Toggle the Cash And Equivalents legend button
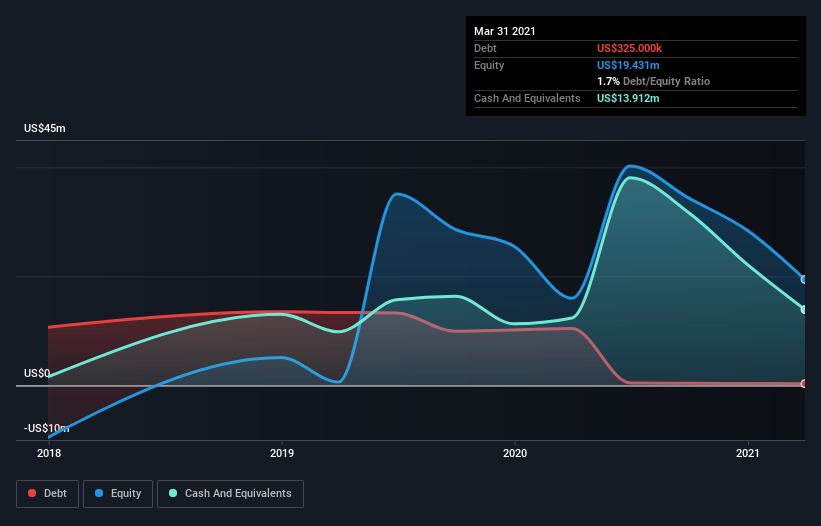 [x=230, y=494]
